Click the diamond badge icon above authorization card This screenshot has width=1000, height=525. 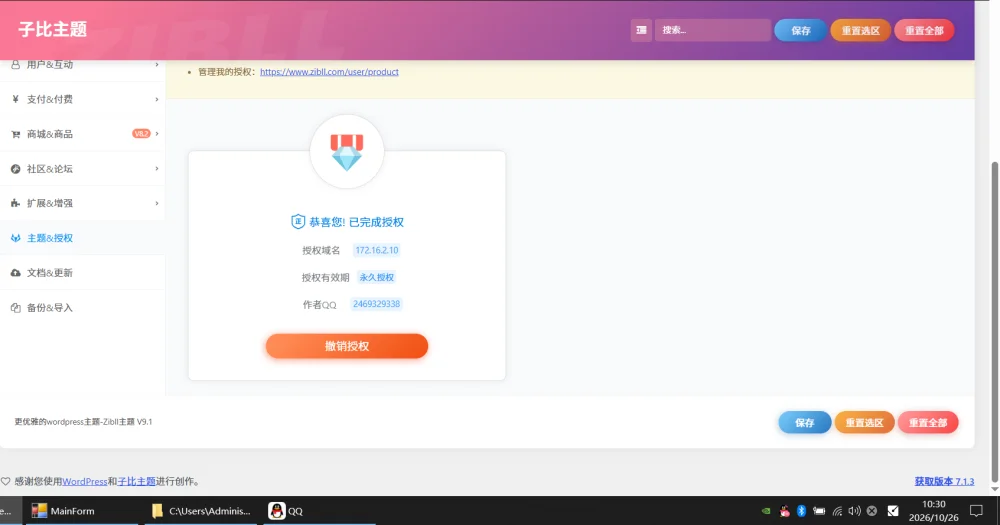point(347,152)
